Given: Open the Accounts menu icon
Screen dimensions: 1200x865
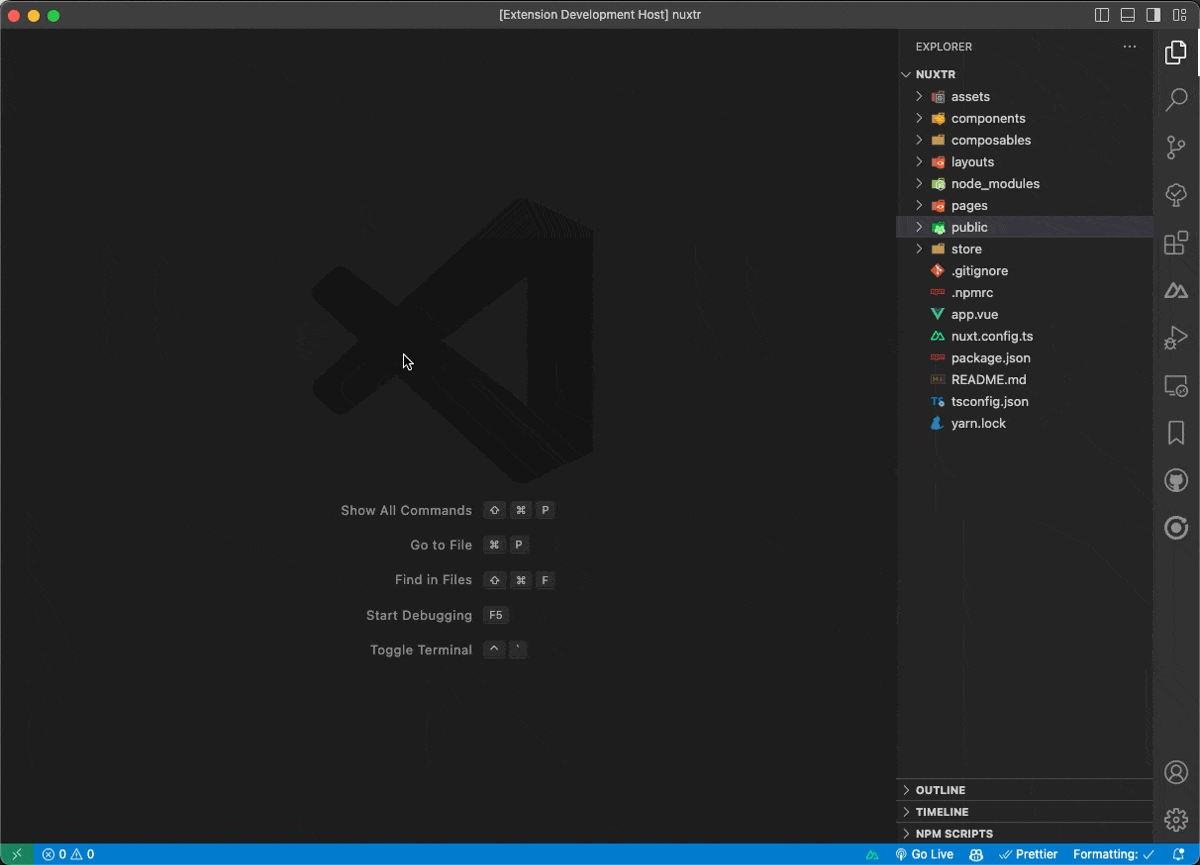Looking at the screenshot, I should [1176, 772].
